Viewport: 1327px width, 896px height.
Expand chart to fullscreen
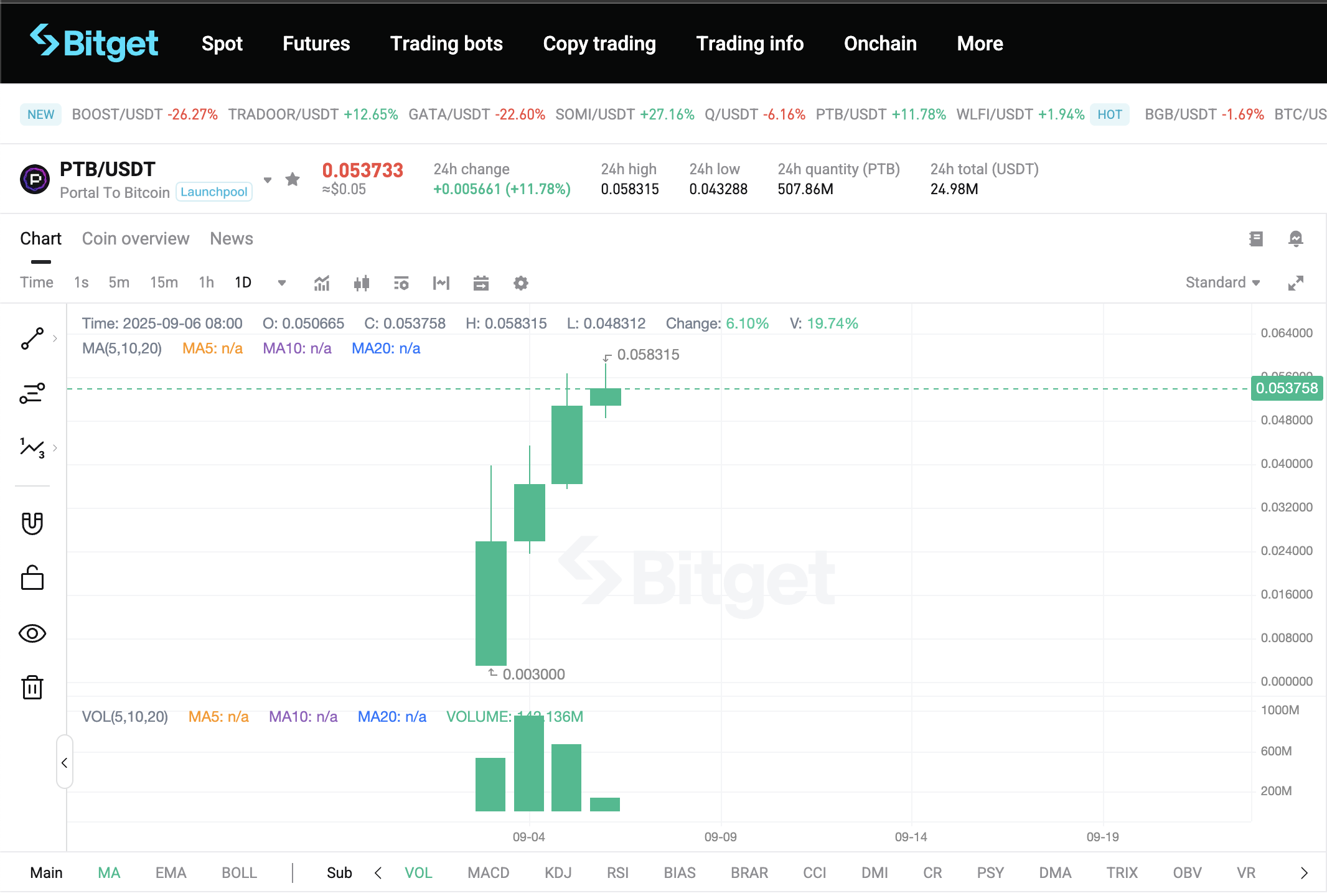(x=1296, y=283)
